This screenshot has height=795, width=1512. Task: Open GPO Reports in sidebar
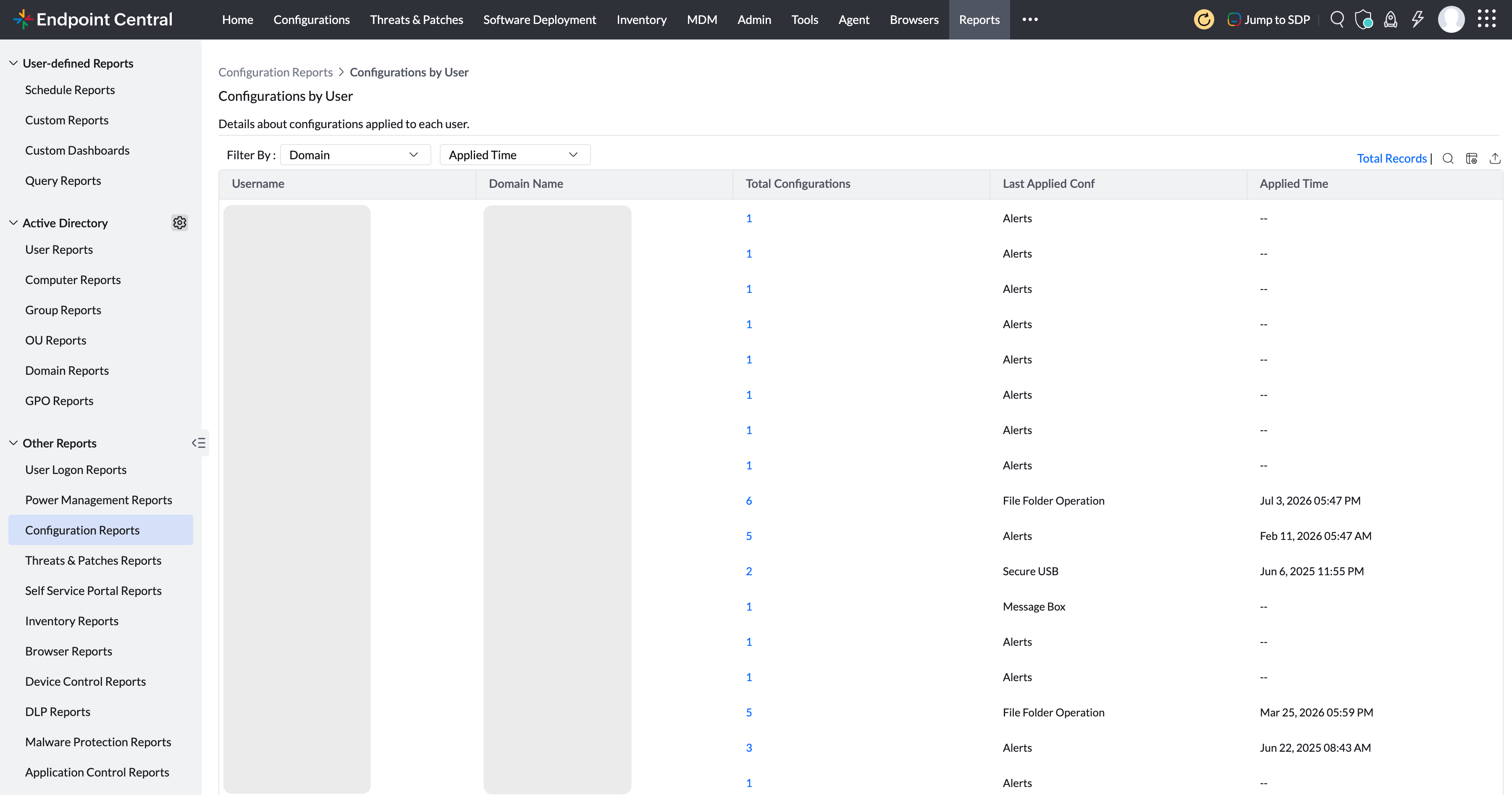pos(59,400)
